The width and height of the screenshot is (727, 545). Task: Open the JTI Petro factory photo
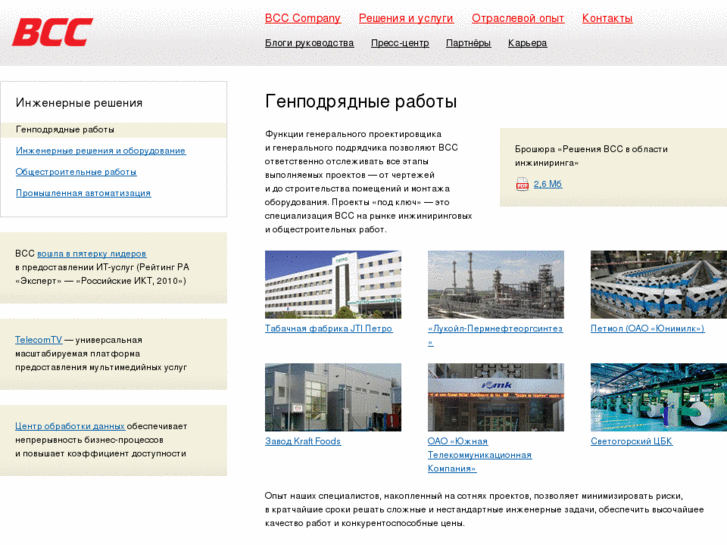(333, 284)
